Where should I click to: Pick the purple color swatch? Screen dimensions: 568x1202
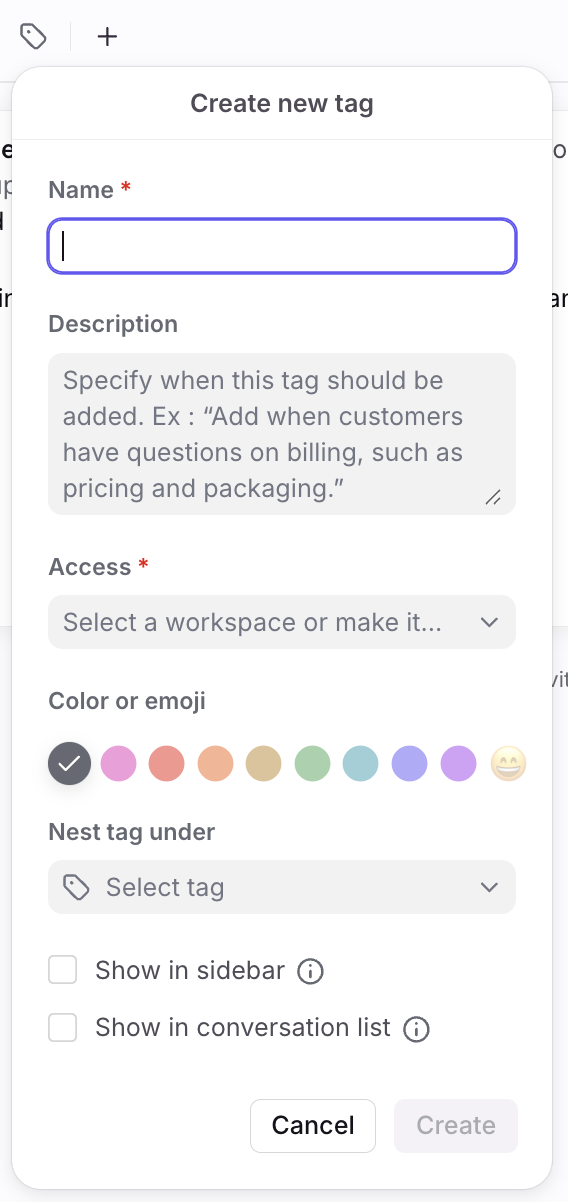[x=458, y=765]
